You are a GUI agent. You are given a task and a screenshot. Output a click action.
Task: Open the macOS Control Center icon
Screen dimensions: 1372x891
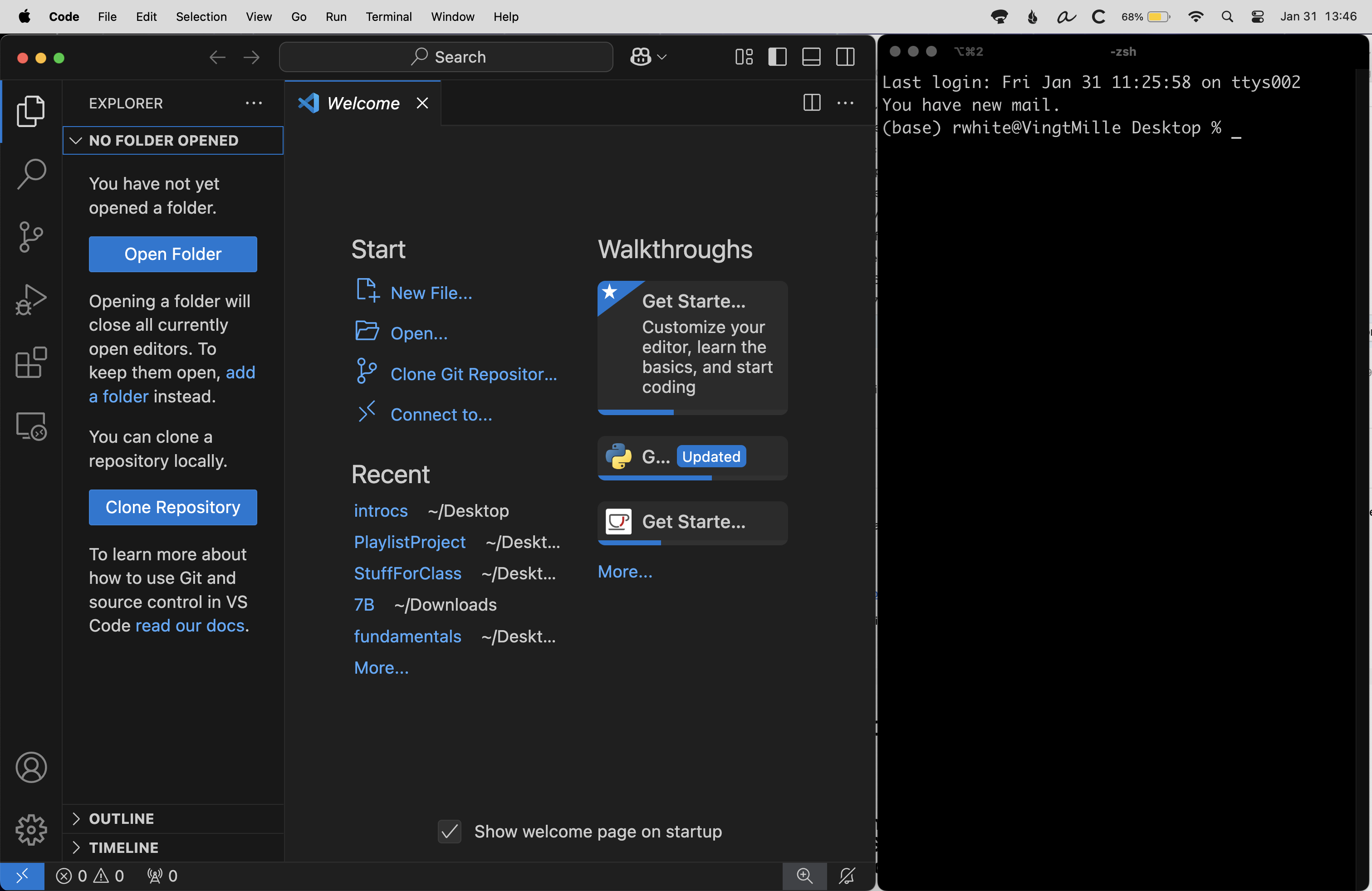coord(1258,17)
